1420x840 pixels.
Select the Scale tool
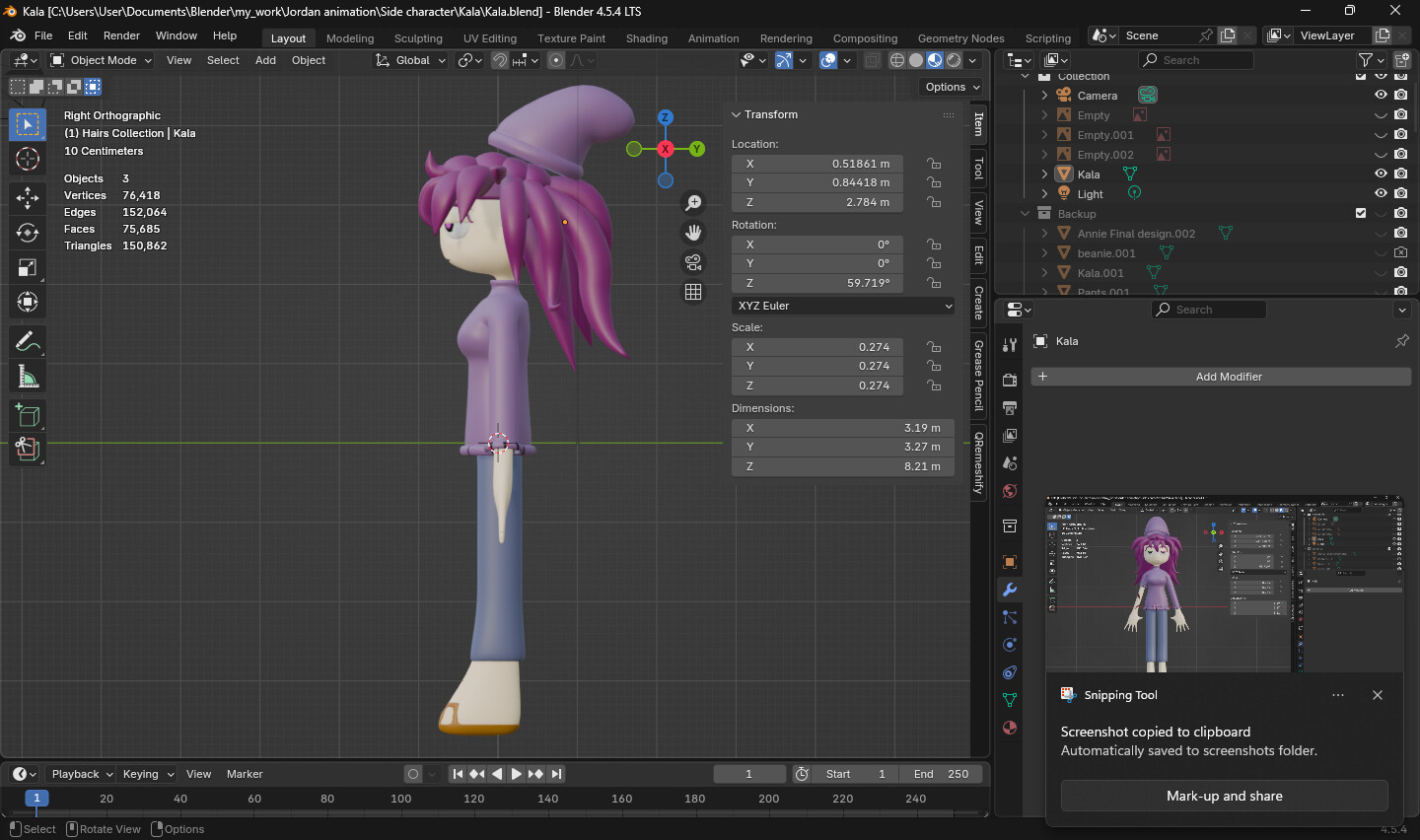28,267
